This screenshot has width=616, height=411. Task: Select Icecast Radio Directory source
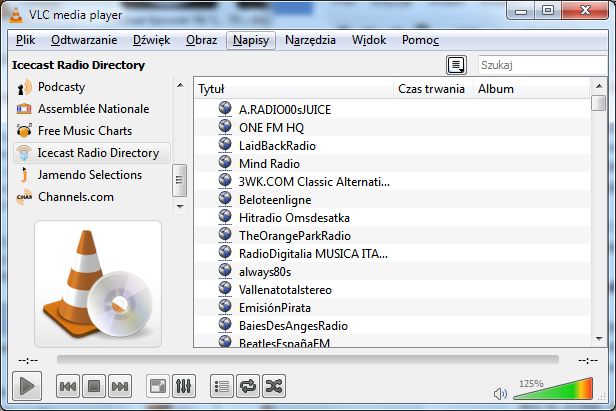(92, 153)
